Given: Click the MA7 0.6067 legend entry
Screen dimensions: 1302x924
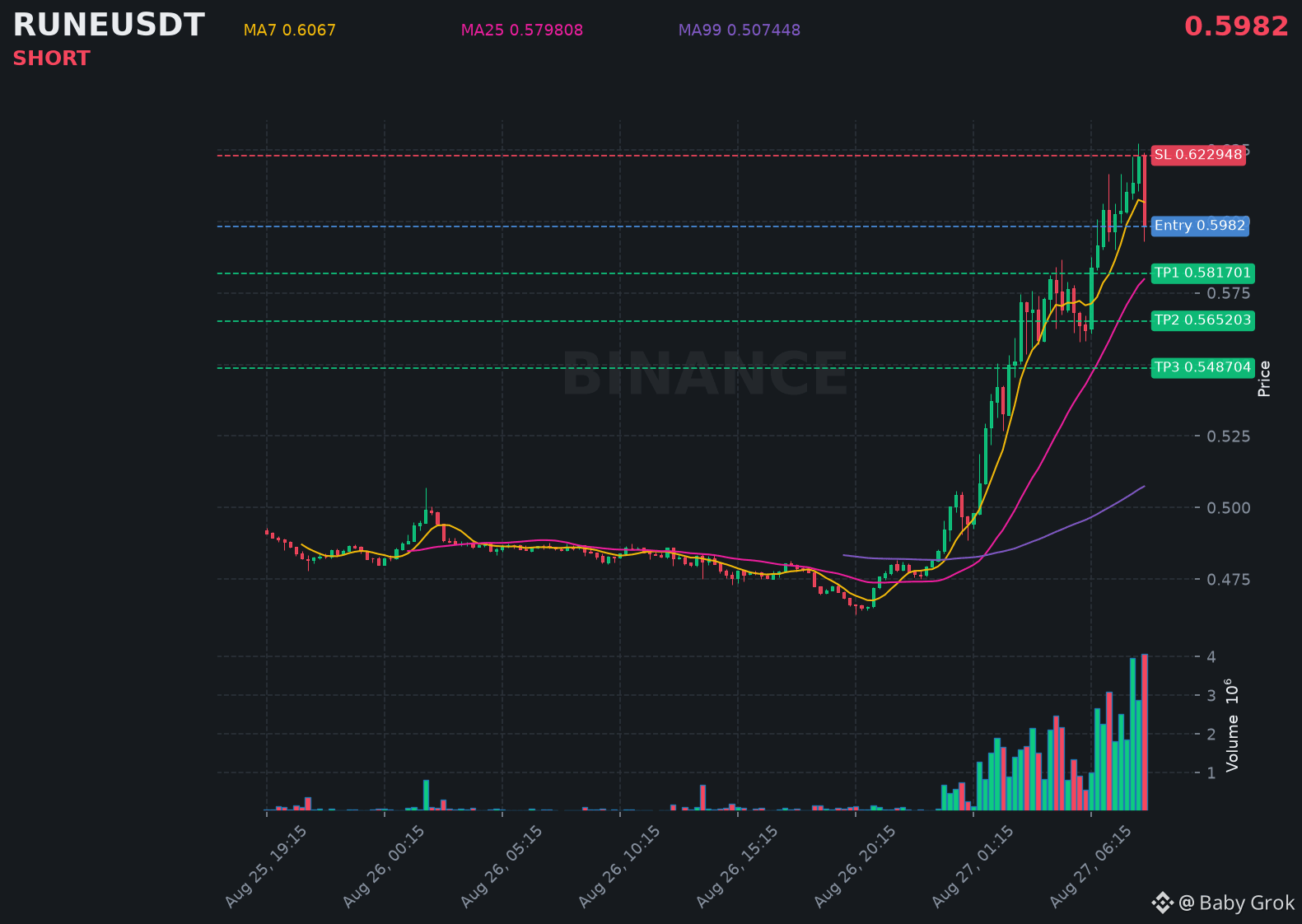Looking at the screenshot, I should coord(290,30).
